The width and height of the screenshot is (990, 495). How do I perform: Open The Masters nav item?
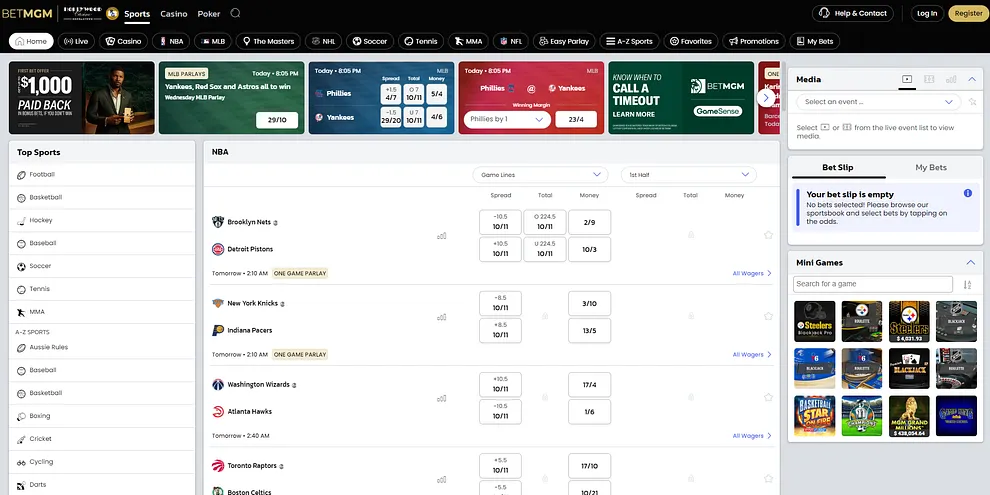click(269, 42)
